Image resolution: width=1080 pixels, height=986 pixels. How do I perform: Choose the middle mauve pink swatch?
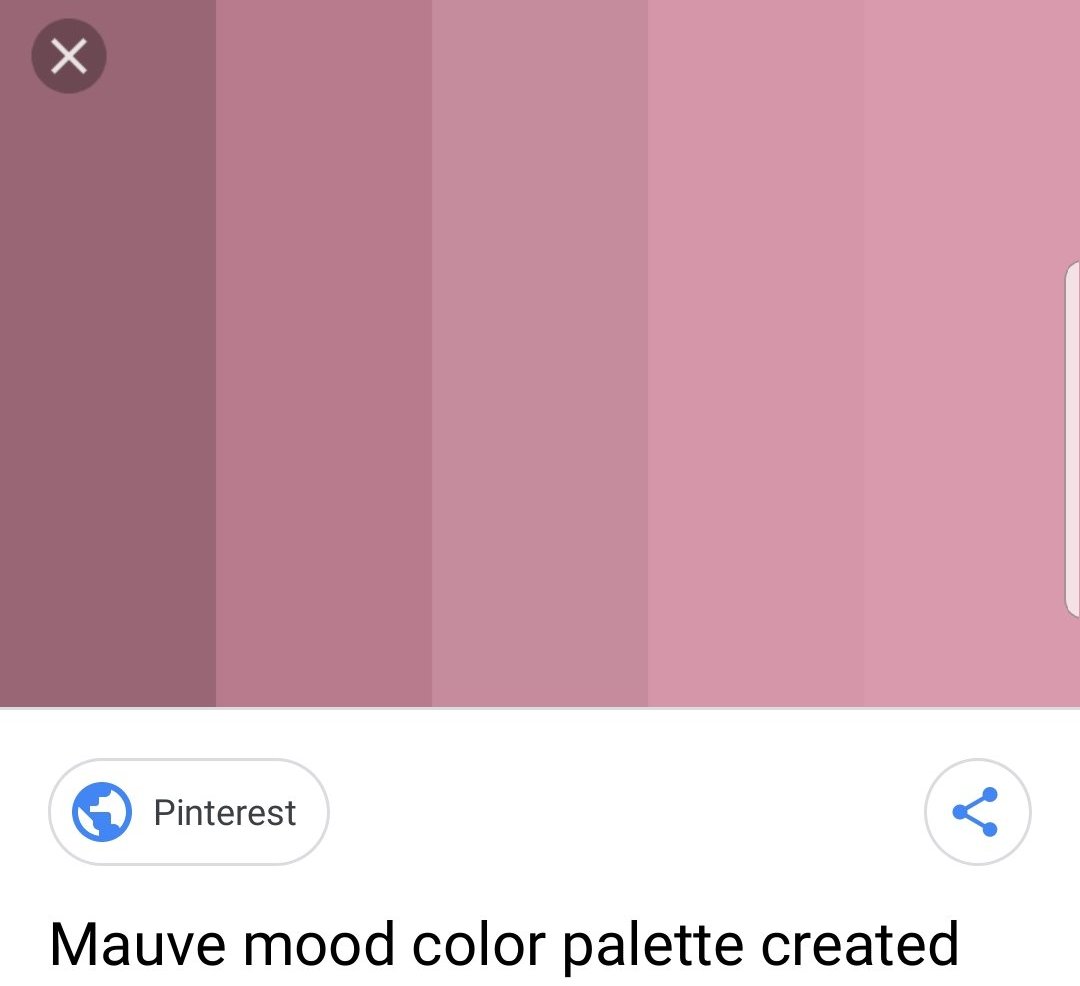point(540,353)
